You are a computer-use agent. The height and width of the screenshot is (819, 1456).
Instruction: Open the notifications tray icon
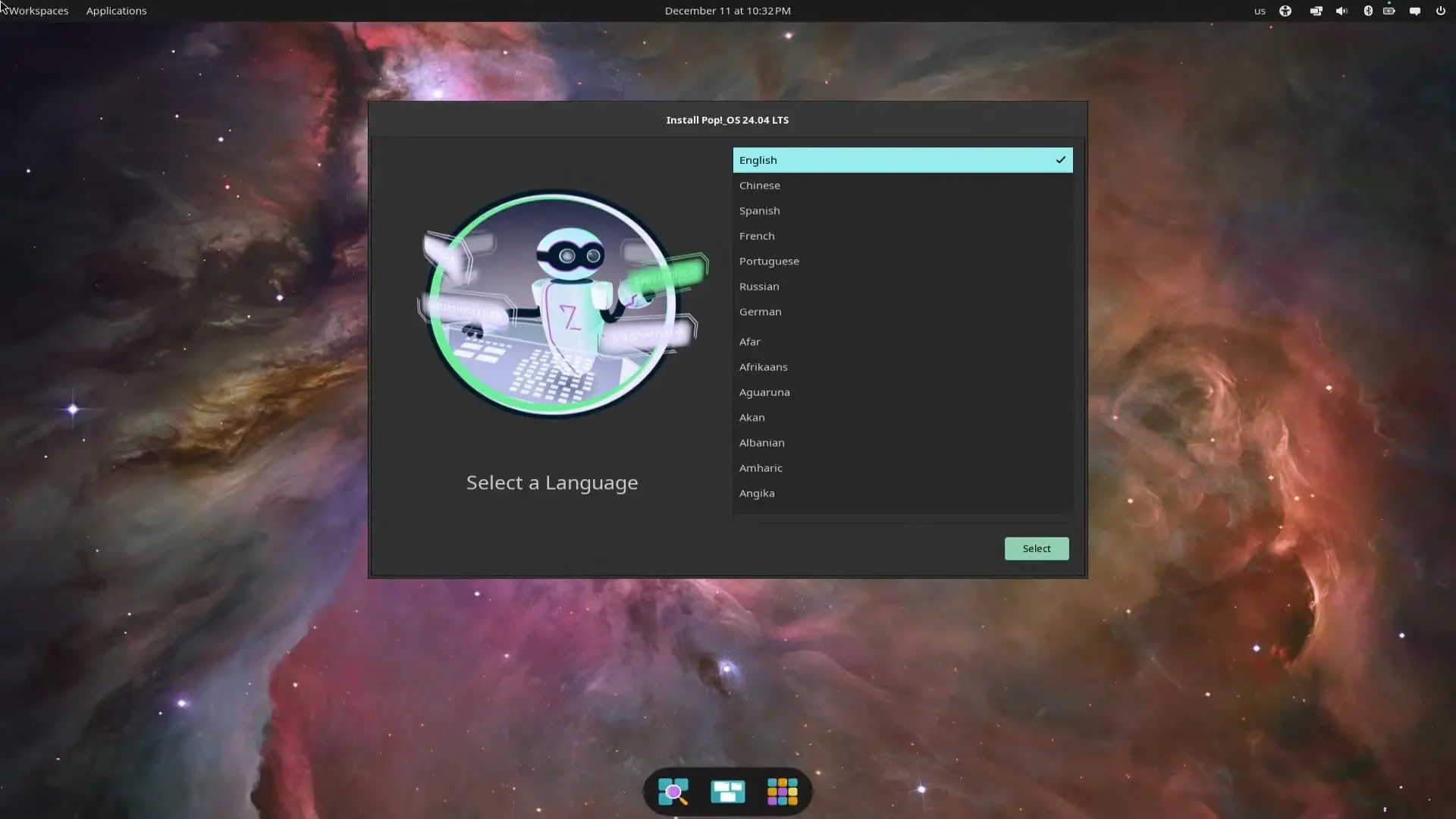pyautogui.click(x=1415, y=11)
